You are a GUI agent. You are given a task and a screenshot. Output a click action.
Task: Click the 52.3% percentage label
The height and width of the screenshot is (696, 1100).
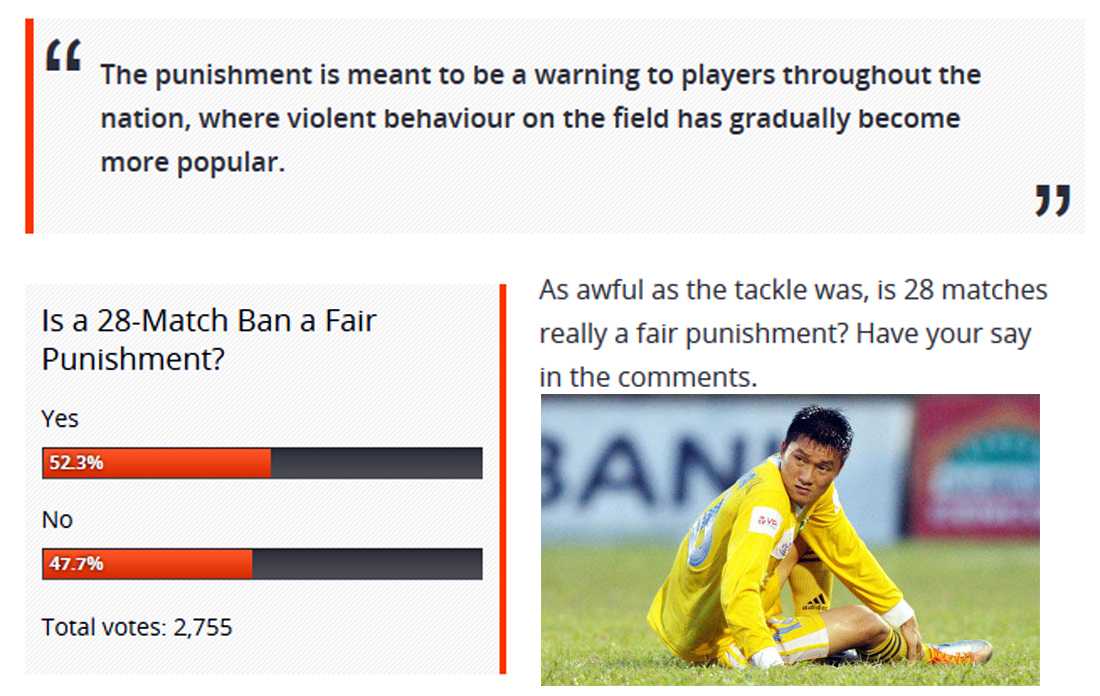pyautogui.click(x=77, y=463)
